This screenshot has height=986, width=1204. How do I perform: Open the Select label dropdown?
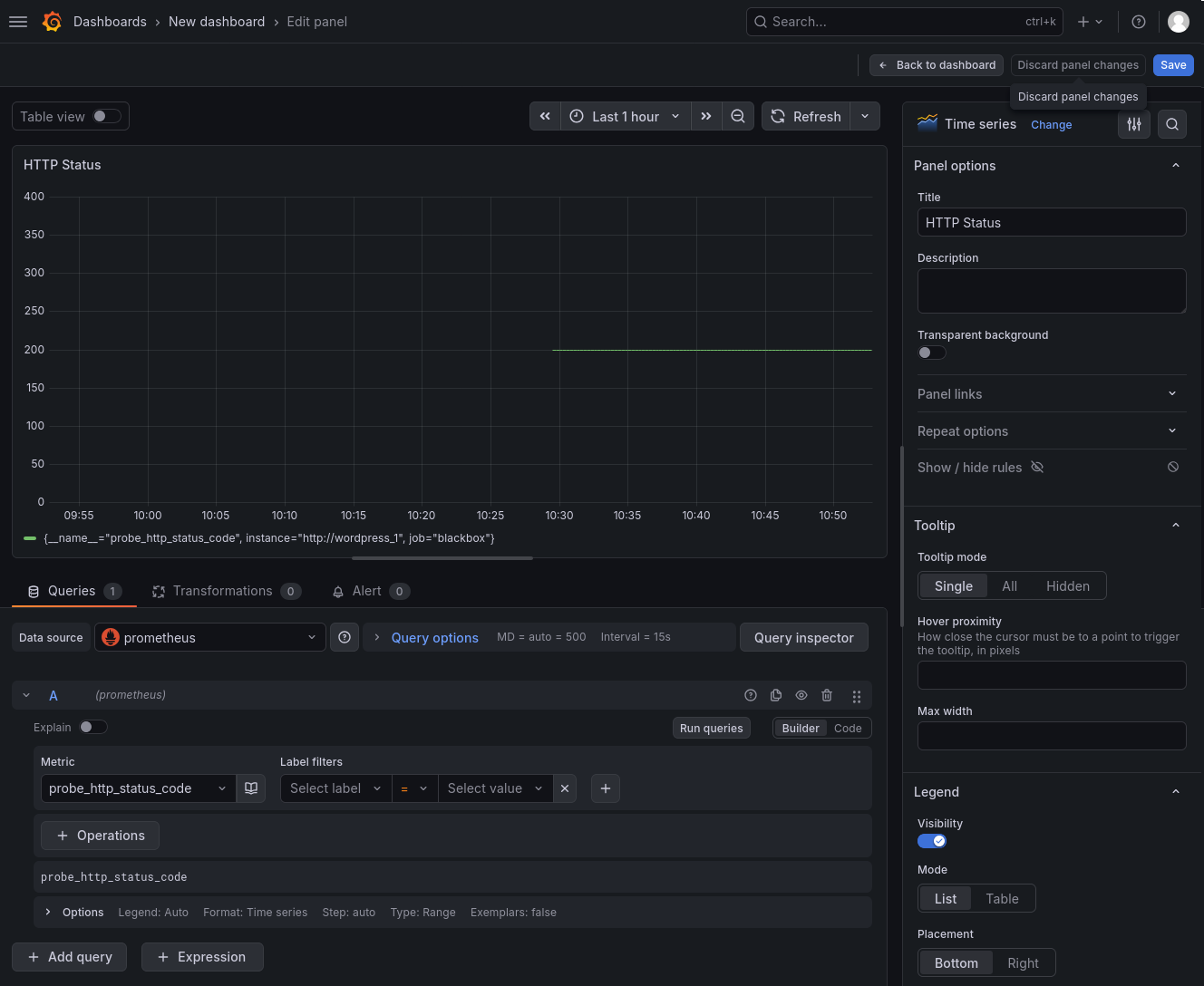[335, 788]
